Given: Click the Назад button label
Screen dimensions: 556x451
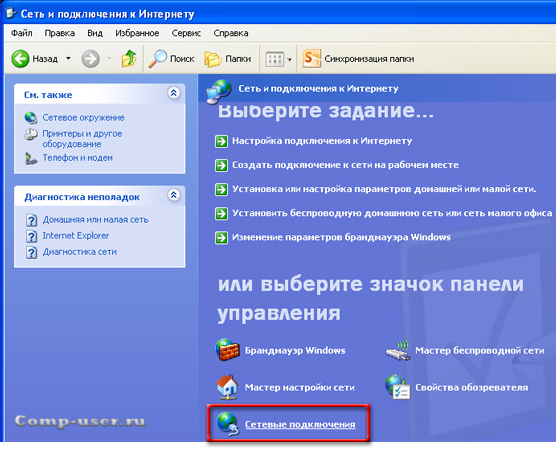Looking at the screenshot, I should click(45, 59).
